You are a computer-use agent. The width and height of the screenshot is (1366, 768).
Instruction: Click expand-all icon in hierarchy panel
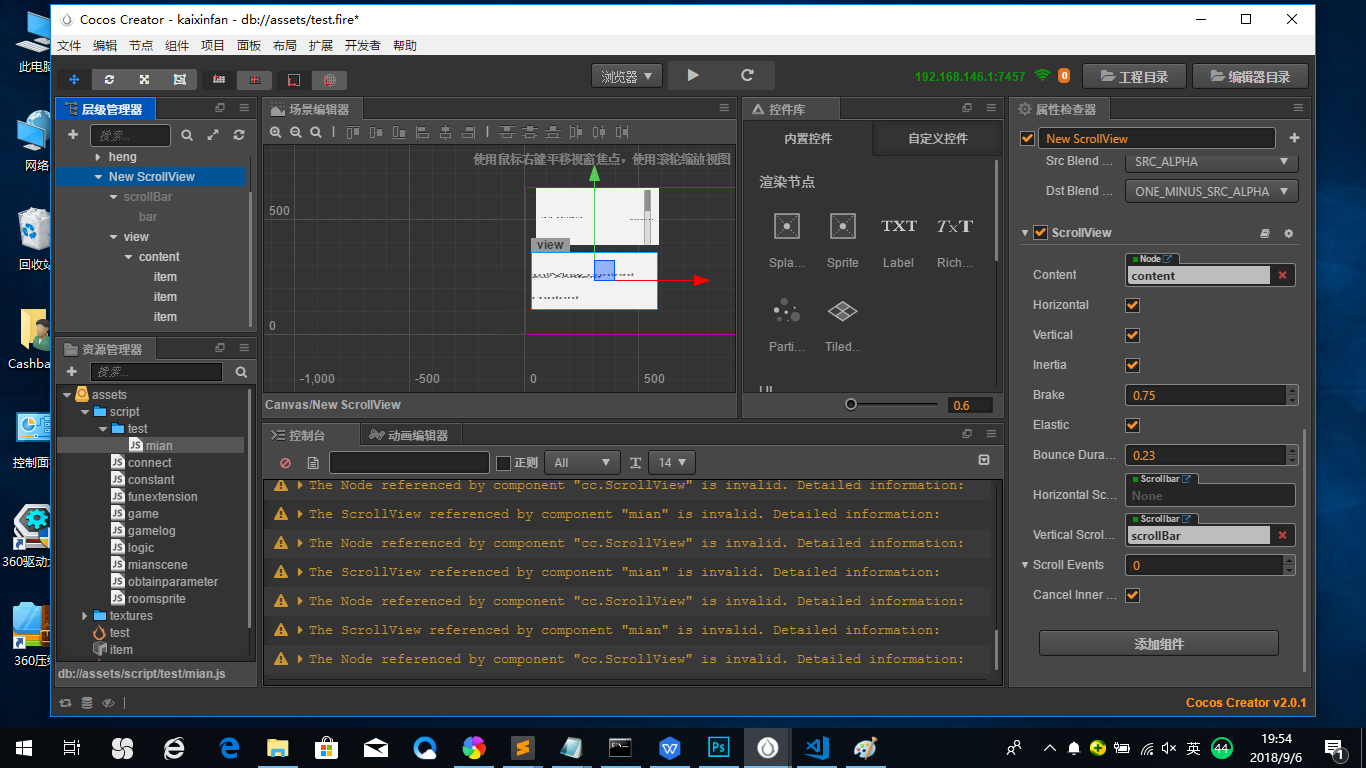pos(213,135)
